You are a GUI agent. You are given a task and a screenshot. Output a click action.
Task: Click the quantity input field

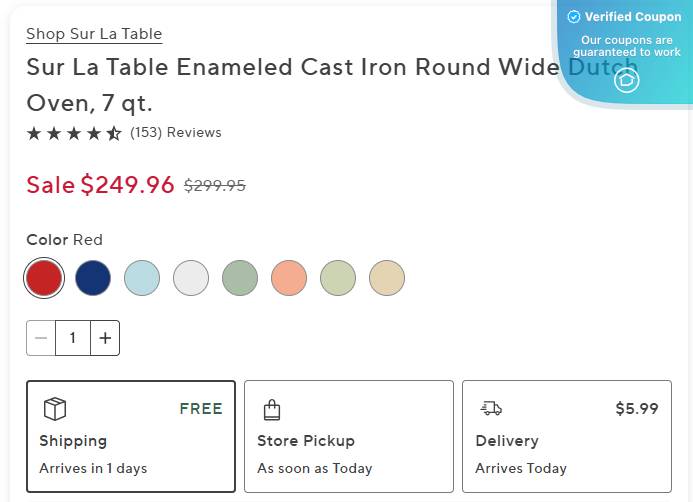coord(73,338)
